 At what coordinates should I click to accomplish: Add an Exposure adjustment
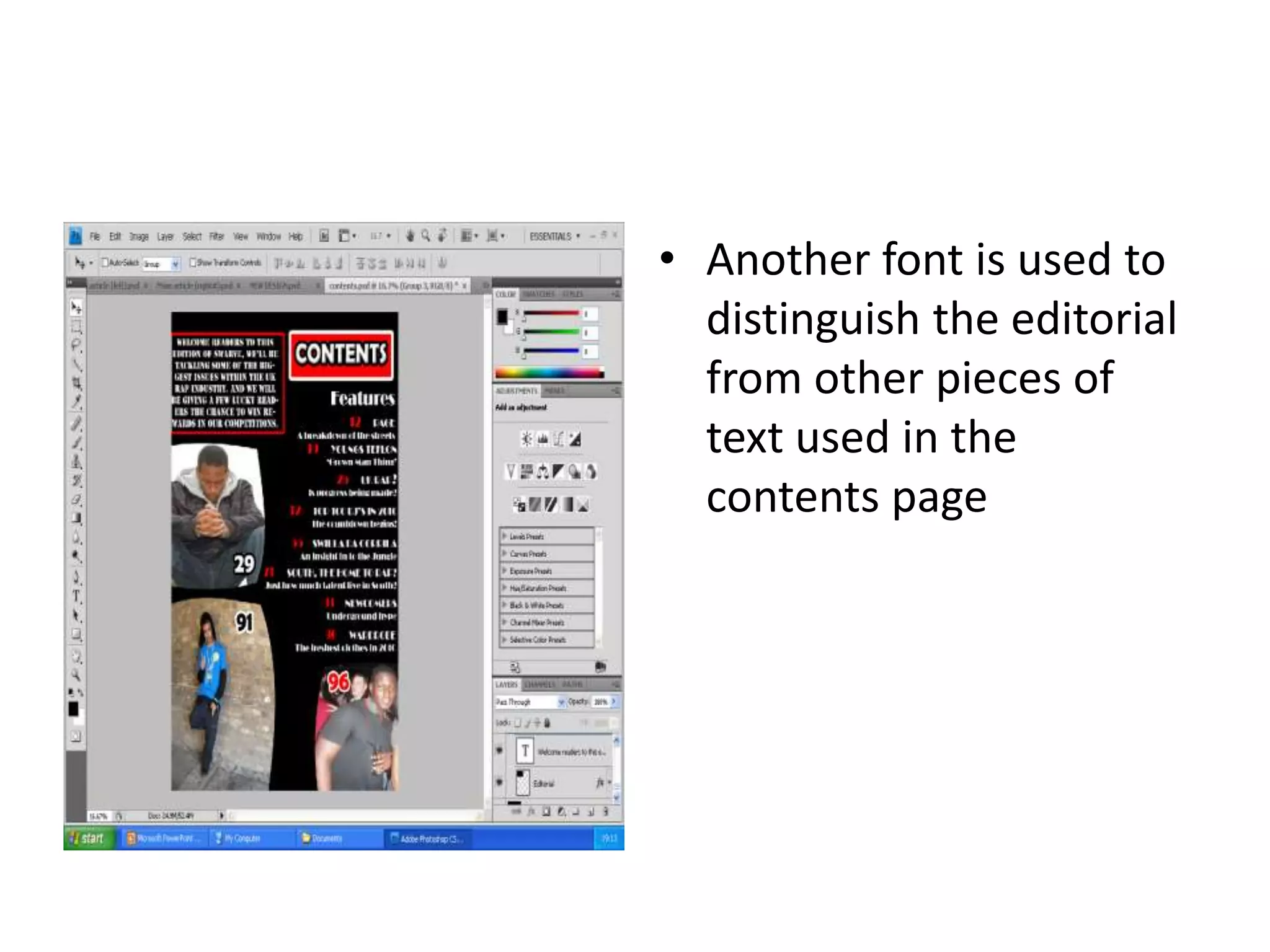[x=575, y=439]
